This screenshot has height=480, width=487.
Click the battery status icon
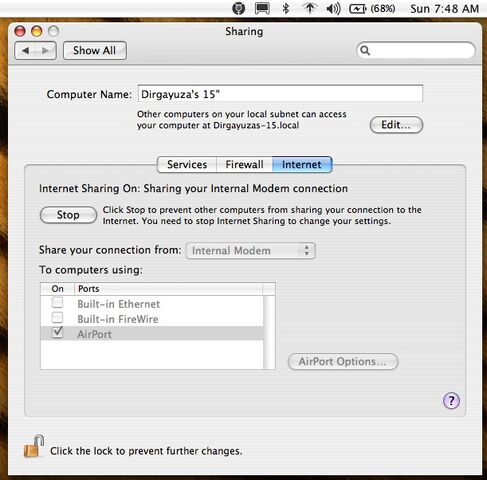point(357,8)
